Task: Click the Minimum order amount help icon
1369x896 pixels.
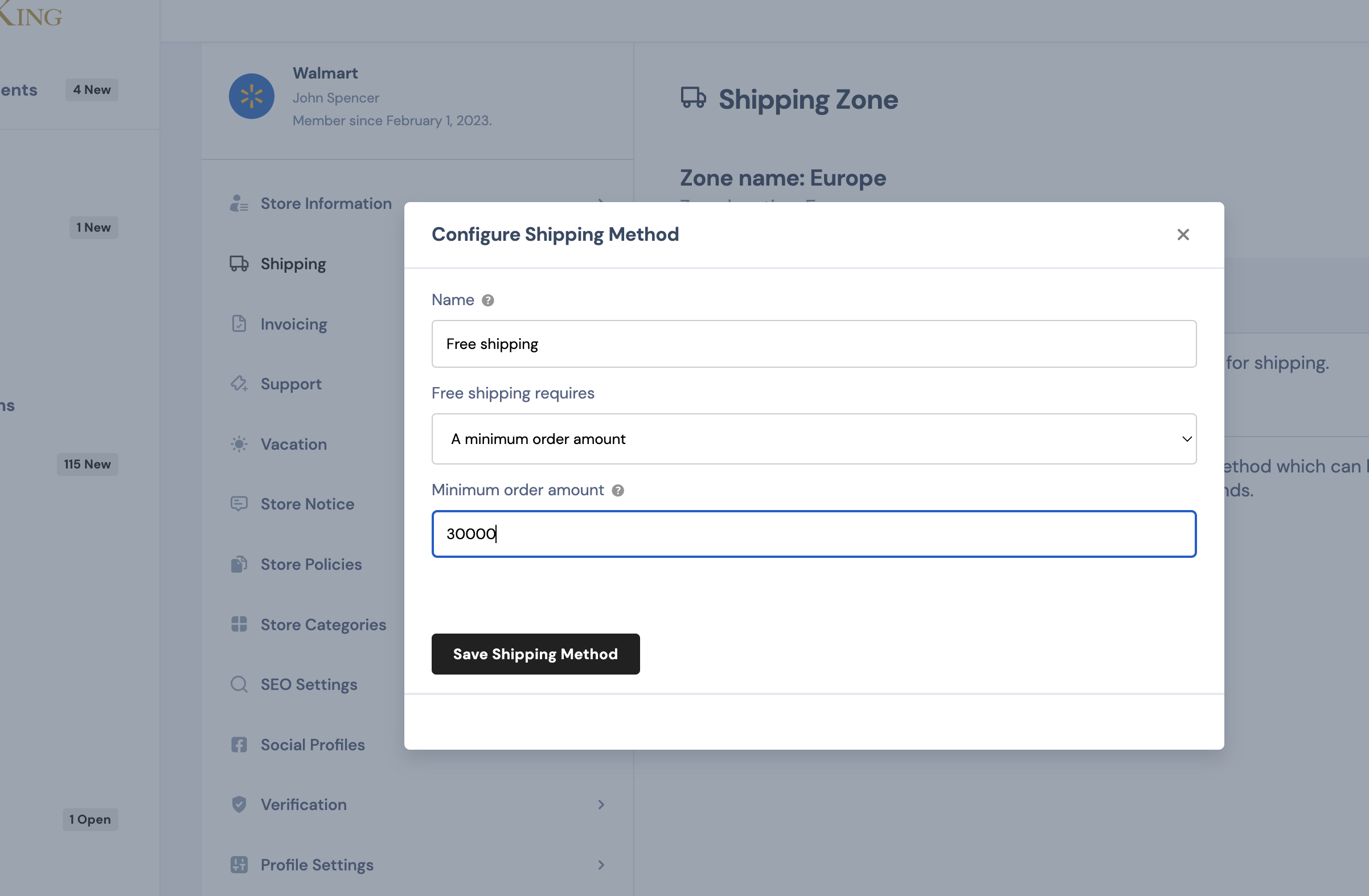Action: point(618,491)
